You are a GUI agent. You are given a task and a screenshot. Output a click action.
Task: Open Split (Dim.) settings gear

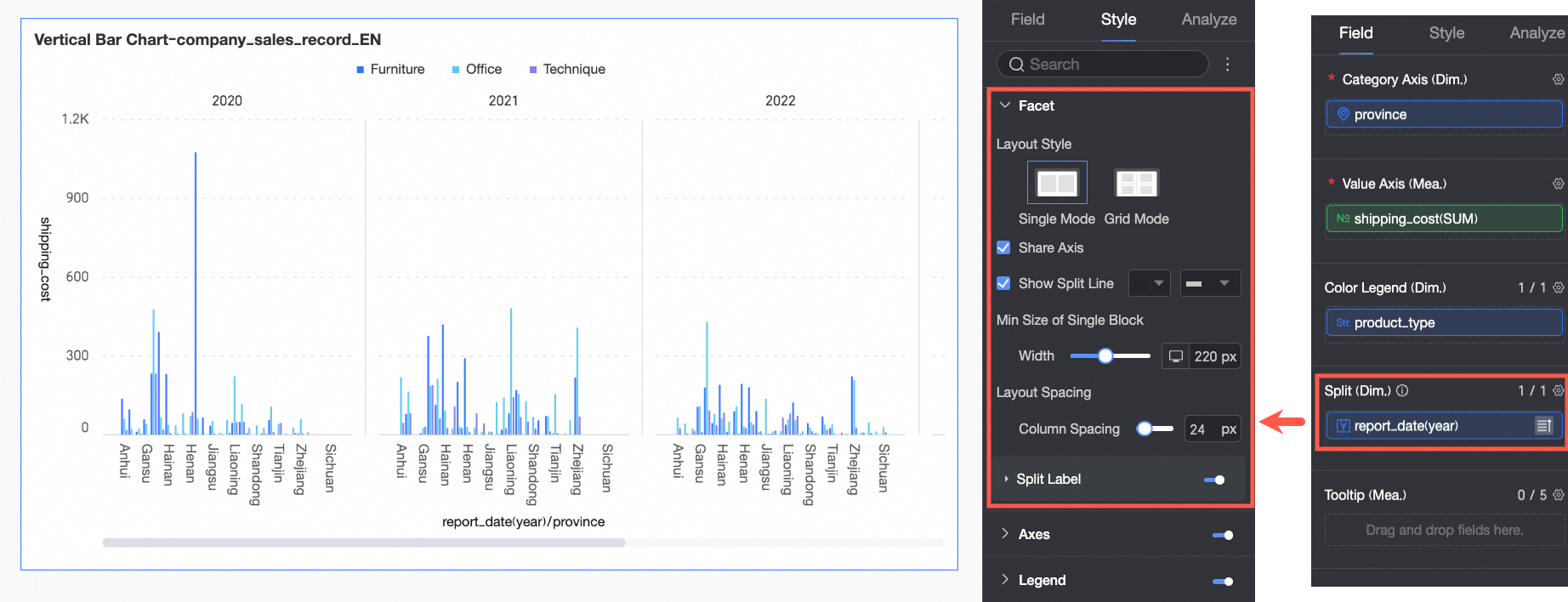point(1558,390)
